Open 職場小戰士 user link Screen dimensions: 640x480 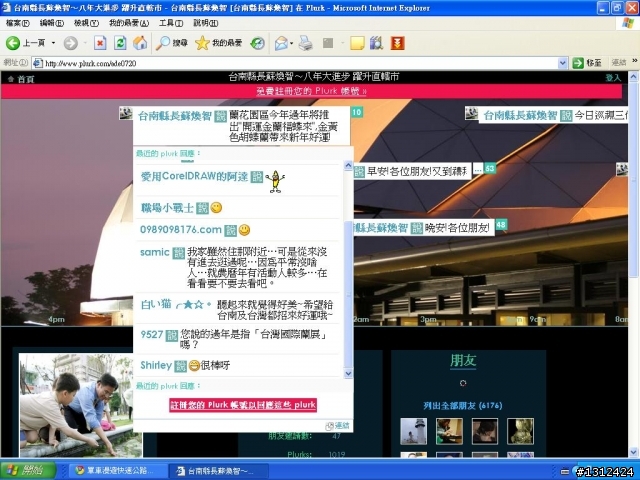167,208
